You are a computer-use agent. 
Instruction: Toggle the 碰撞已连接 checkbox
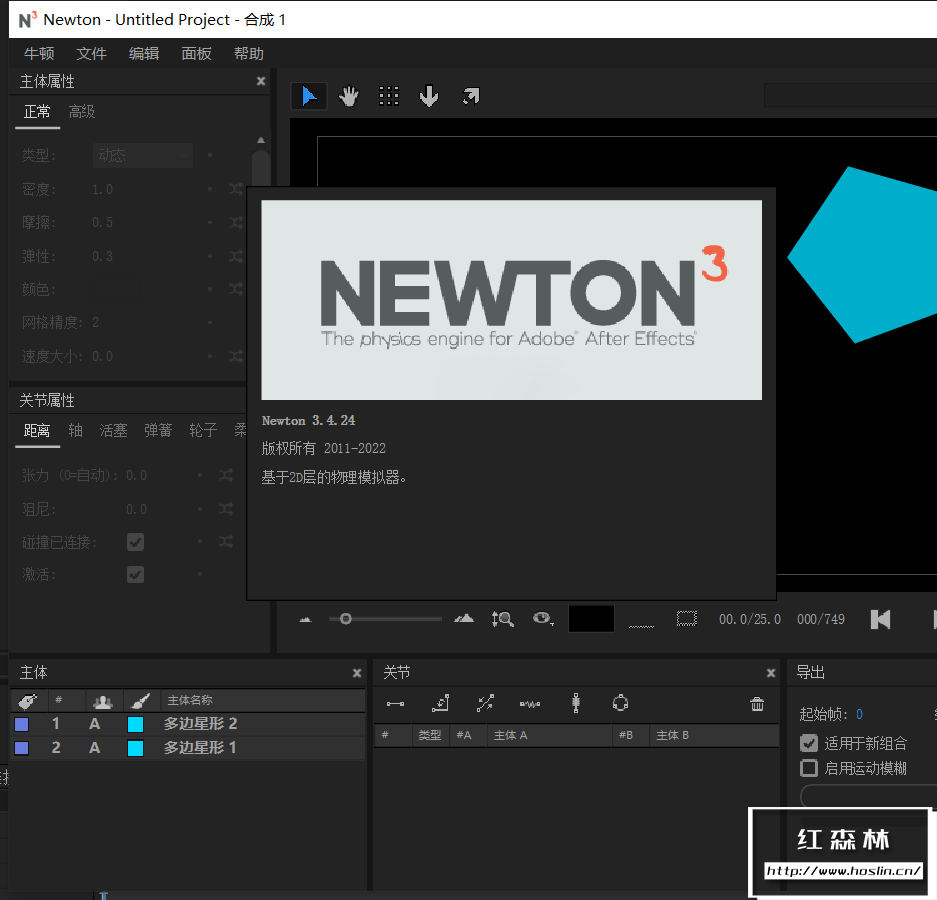click(135, 542)
